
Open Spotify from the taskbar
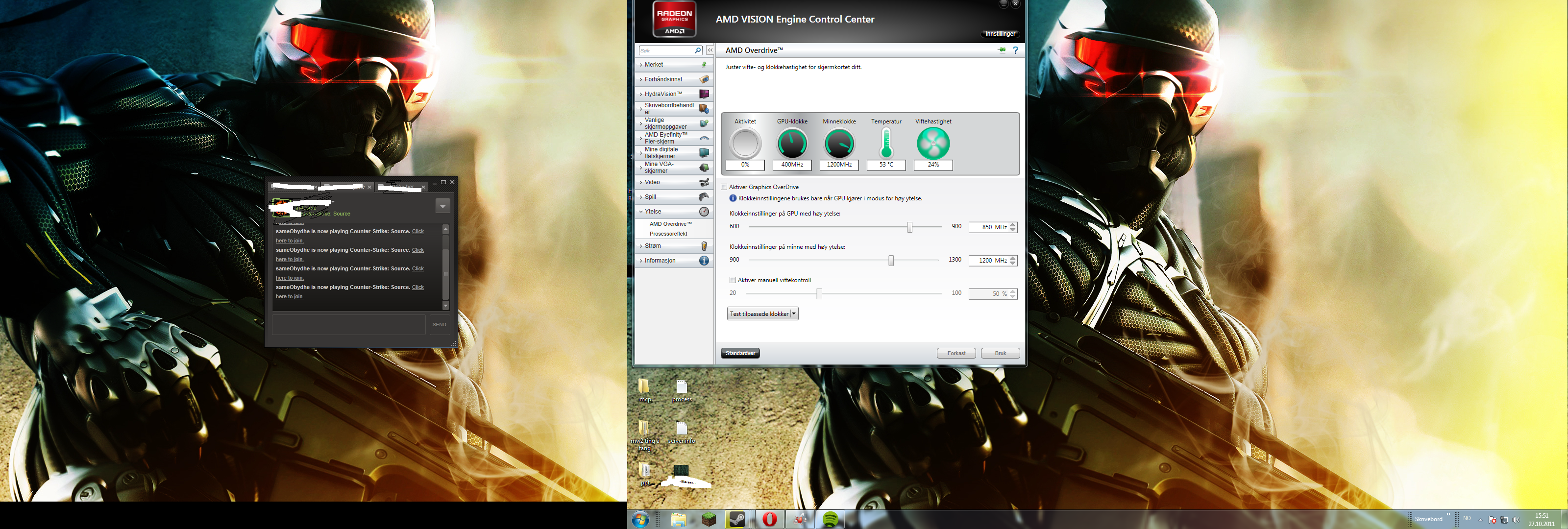tap(830, 519)
